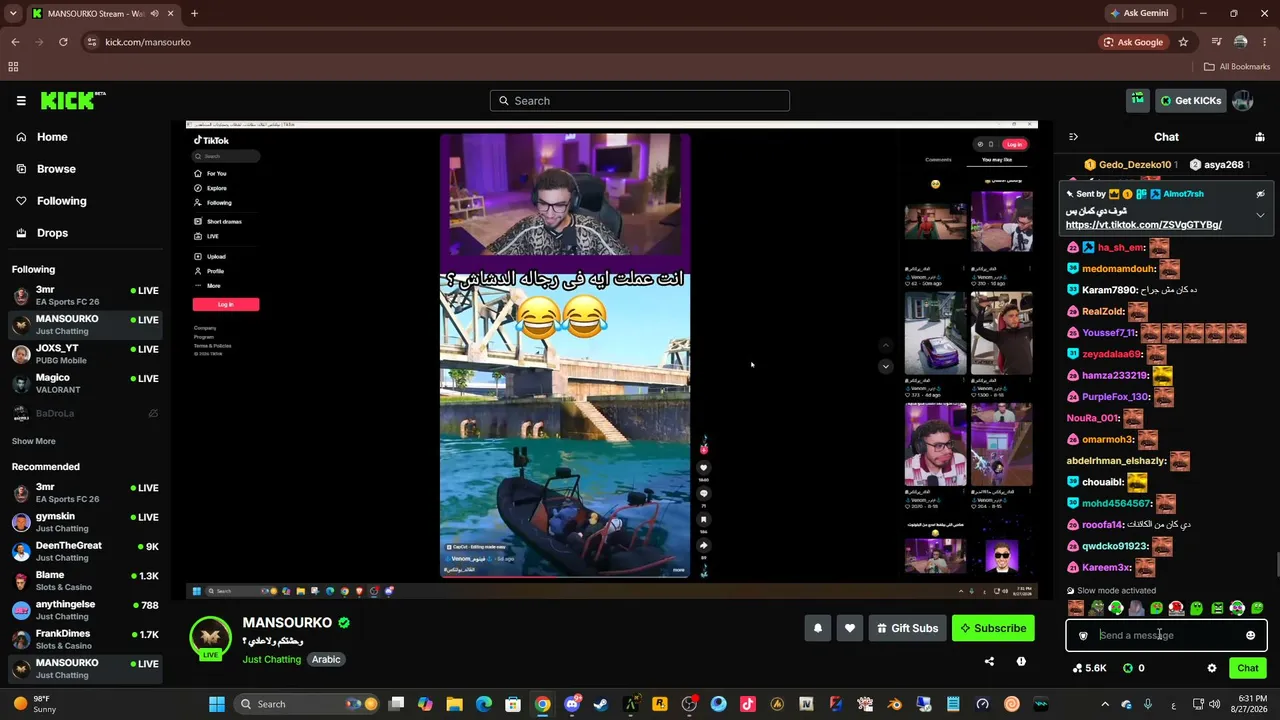Image resolution: width=1280 pixels, height=720 pixels.
Task: Go back in Chrome
Action: tap(15, 42)
